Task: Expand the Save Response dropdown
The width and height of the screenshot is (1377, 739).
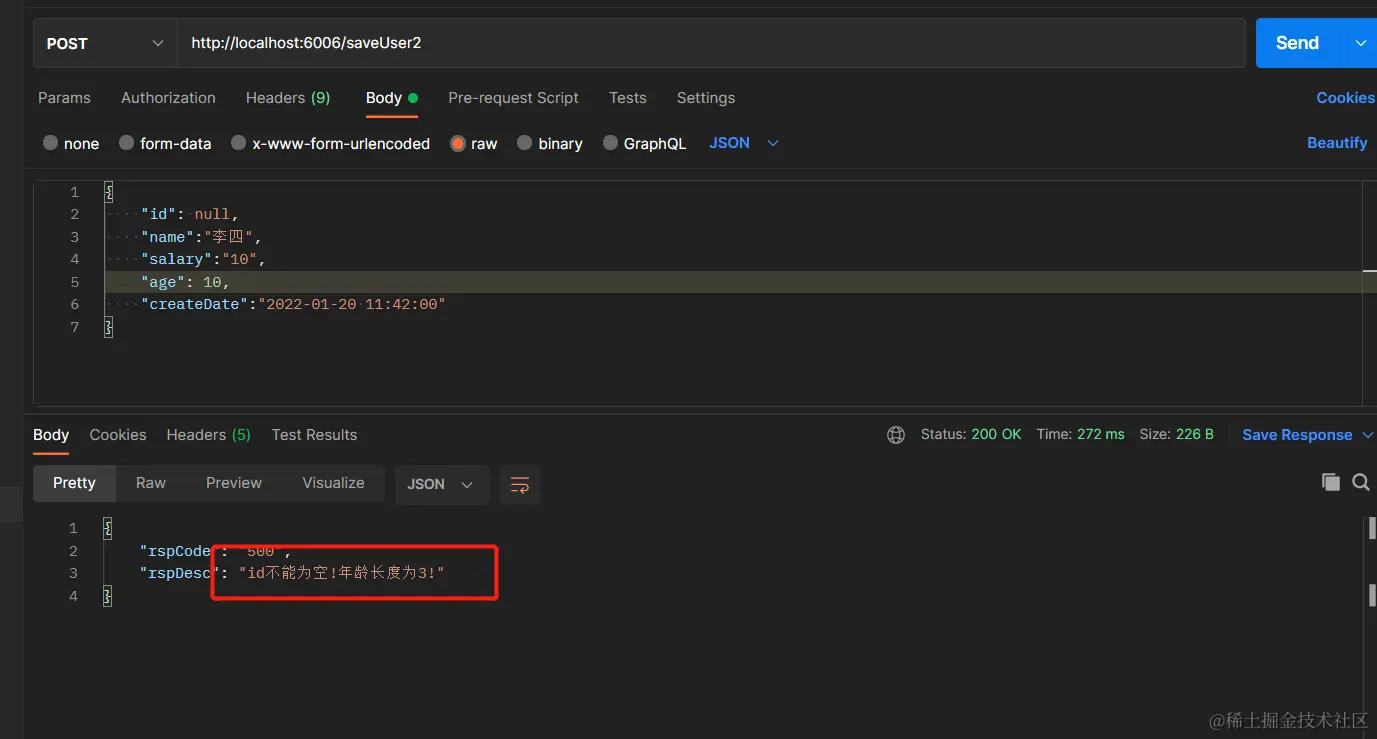Action: tap(1368, 435)
